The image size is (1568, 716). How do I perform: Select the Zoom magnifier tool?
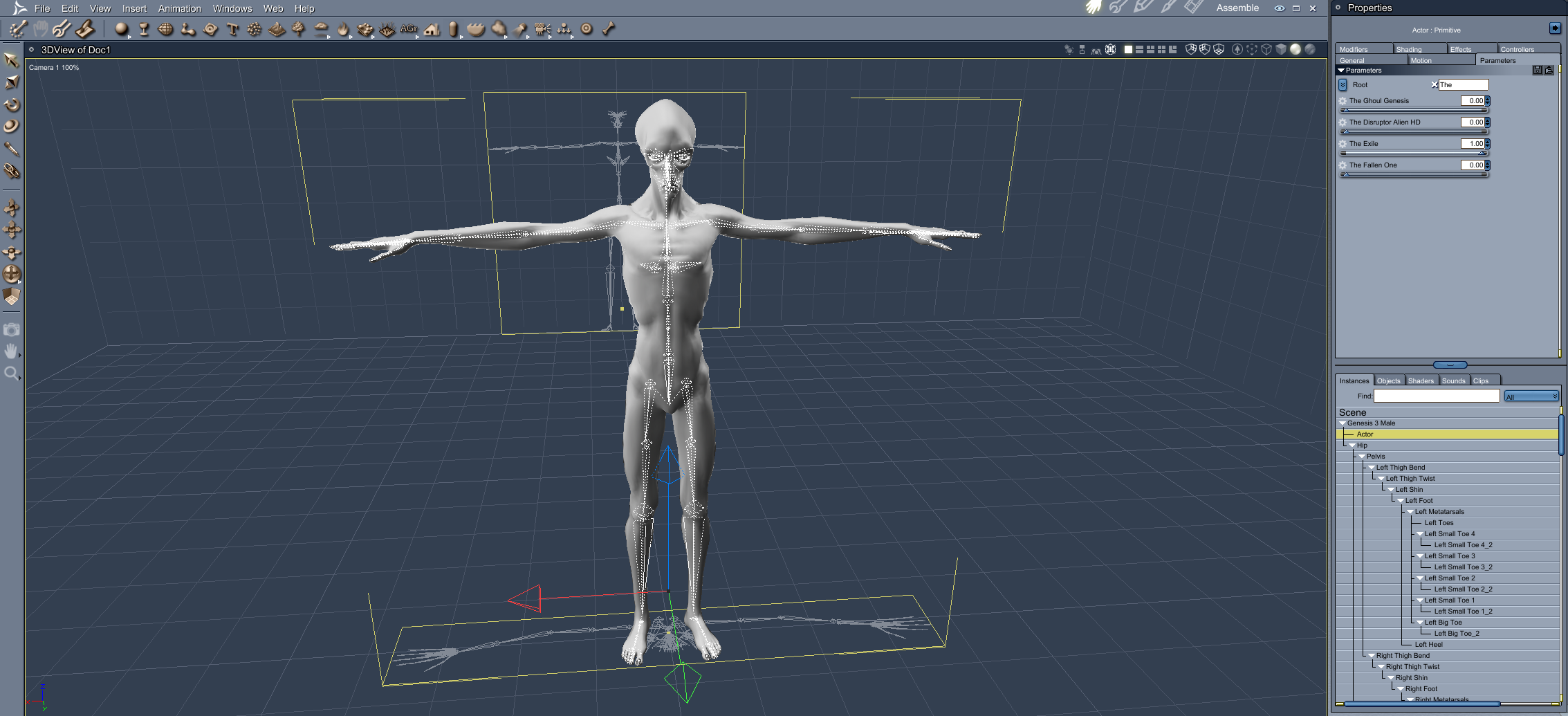(x=11, y=374)
